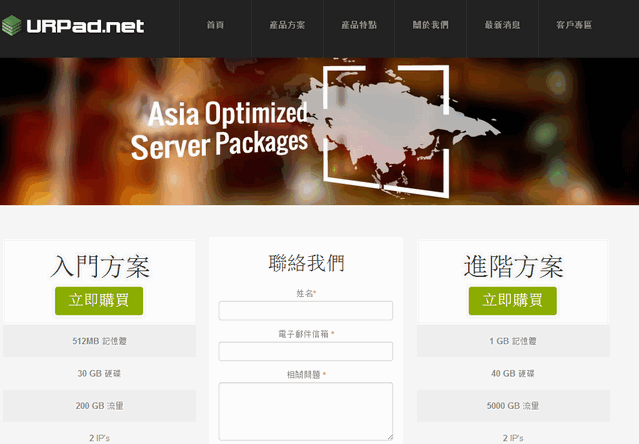Click the 入門方案 plan heading

tap(100, 267)
